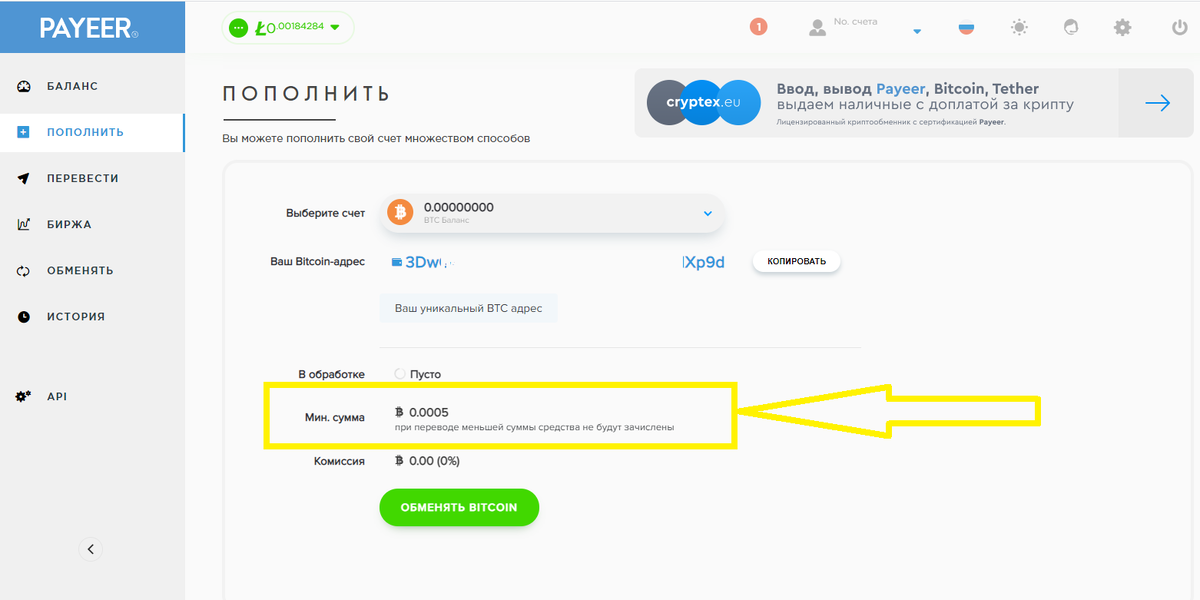The image size is (1200, 600).
Task: Open the support headset icon
Action: click(1071, 27)
